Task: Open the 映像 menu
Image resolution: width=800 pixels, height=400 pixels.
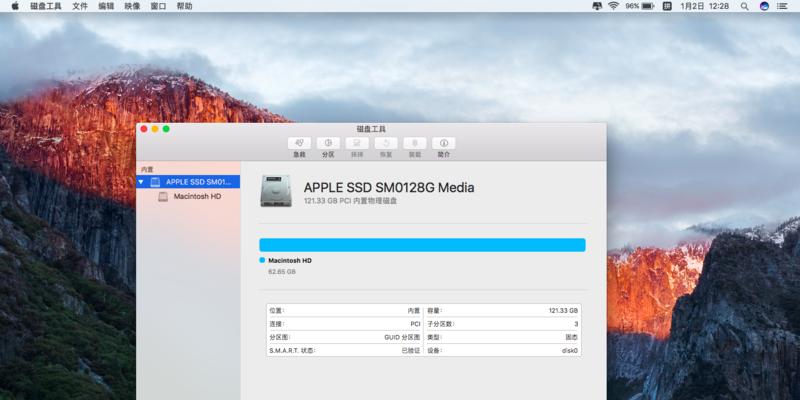Action: click(132, 6)
